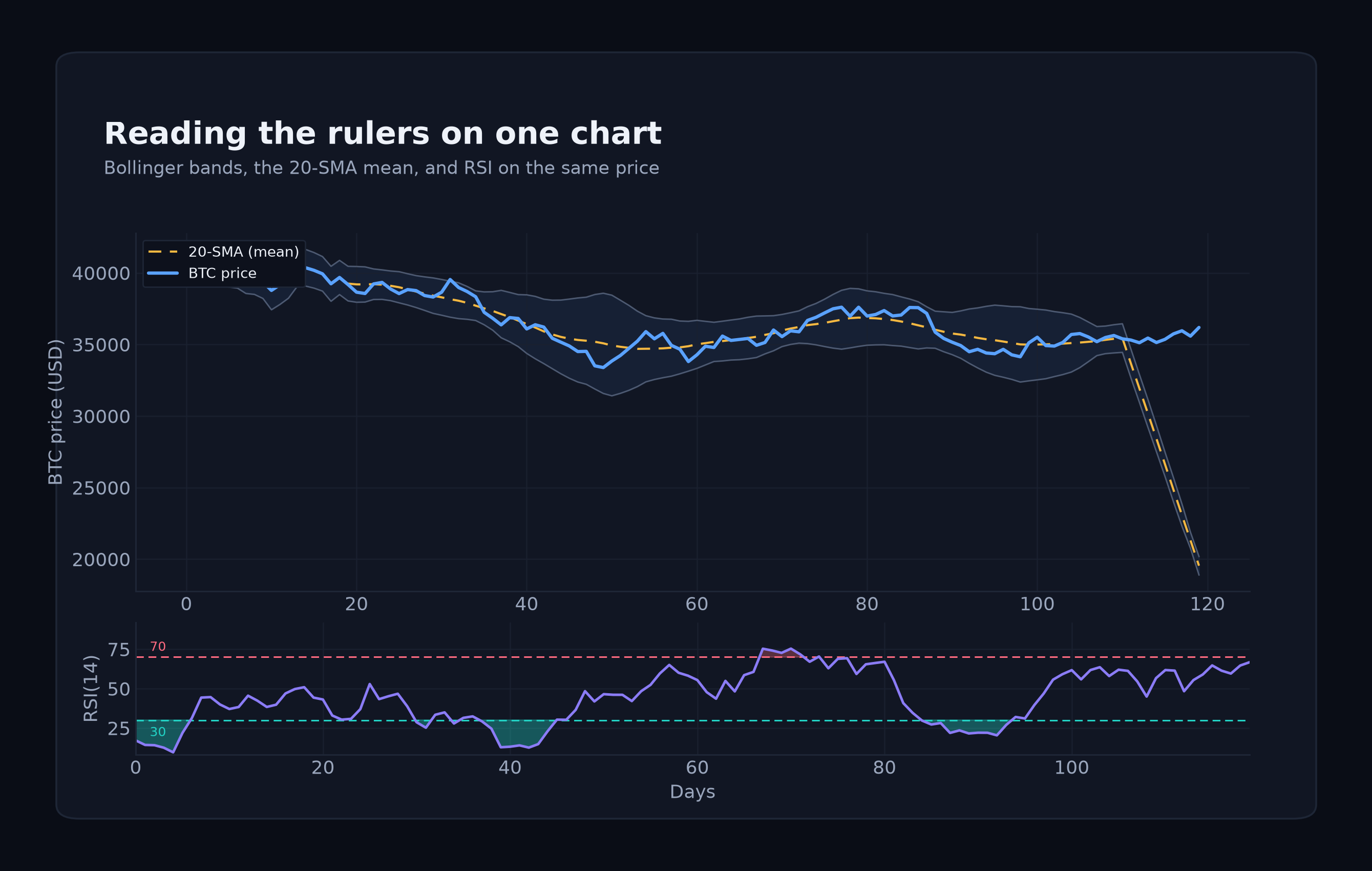This screenshot has height=871, width=1372.
Task: Click day 0 on the RSI chart's x-axis
Action: click(136, 768)
